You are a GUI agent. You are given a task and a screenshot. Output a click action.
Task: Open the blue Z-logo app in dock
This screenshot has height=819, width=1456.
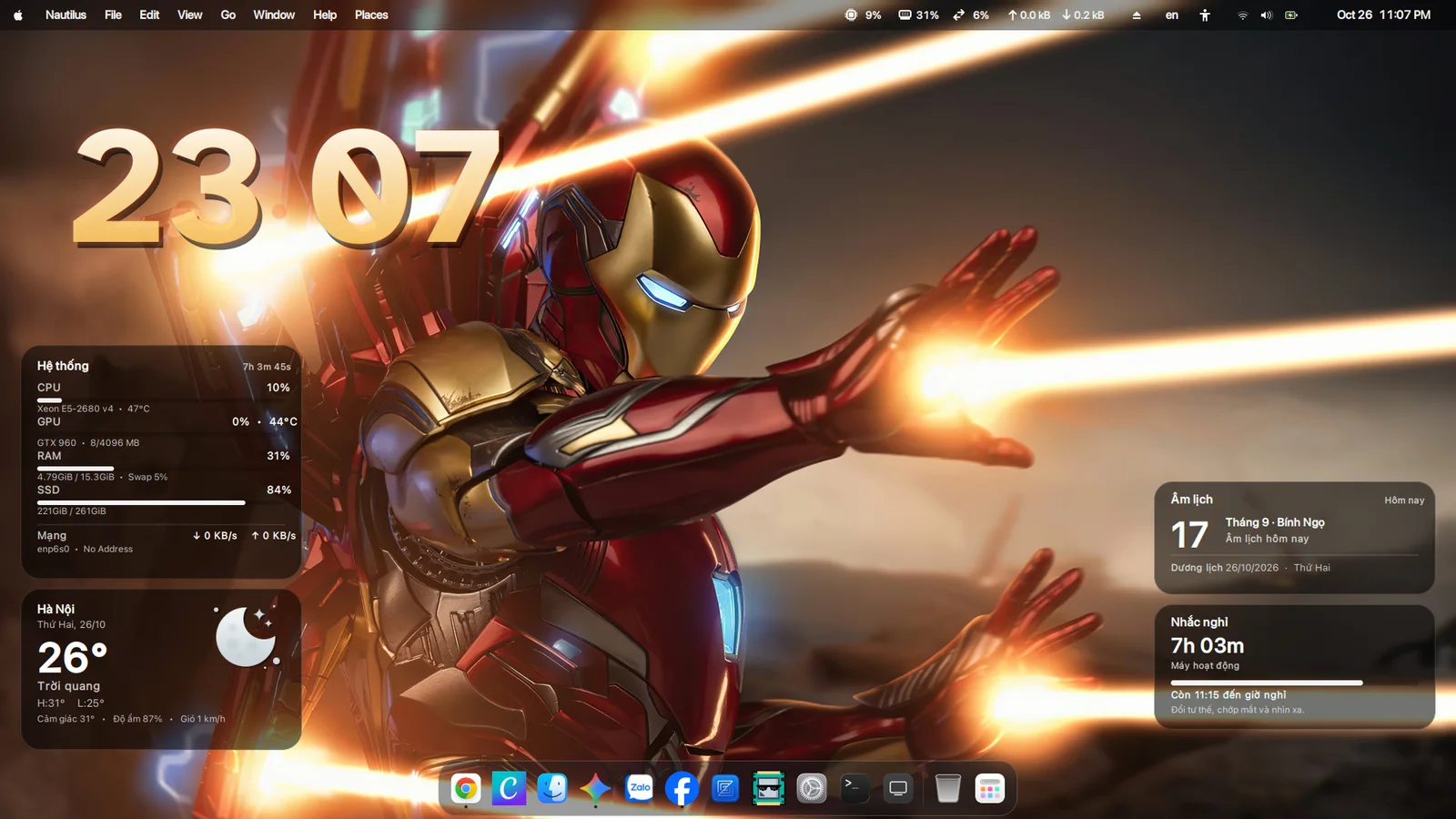(x=725, y=788)
